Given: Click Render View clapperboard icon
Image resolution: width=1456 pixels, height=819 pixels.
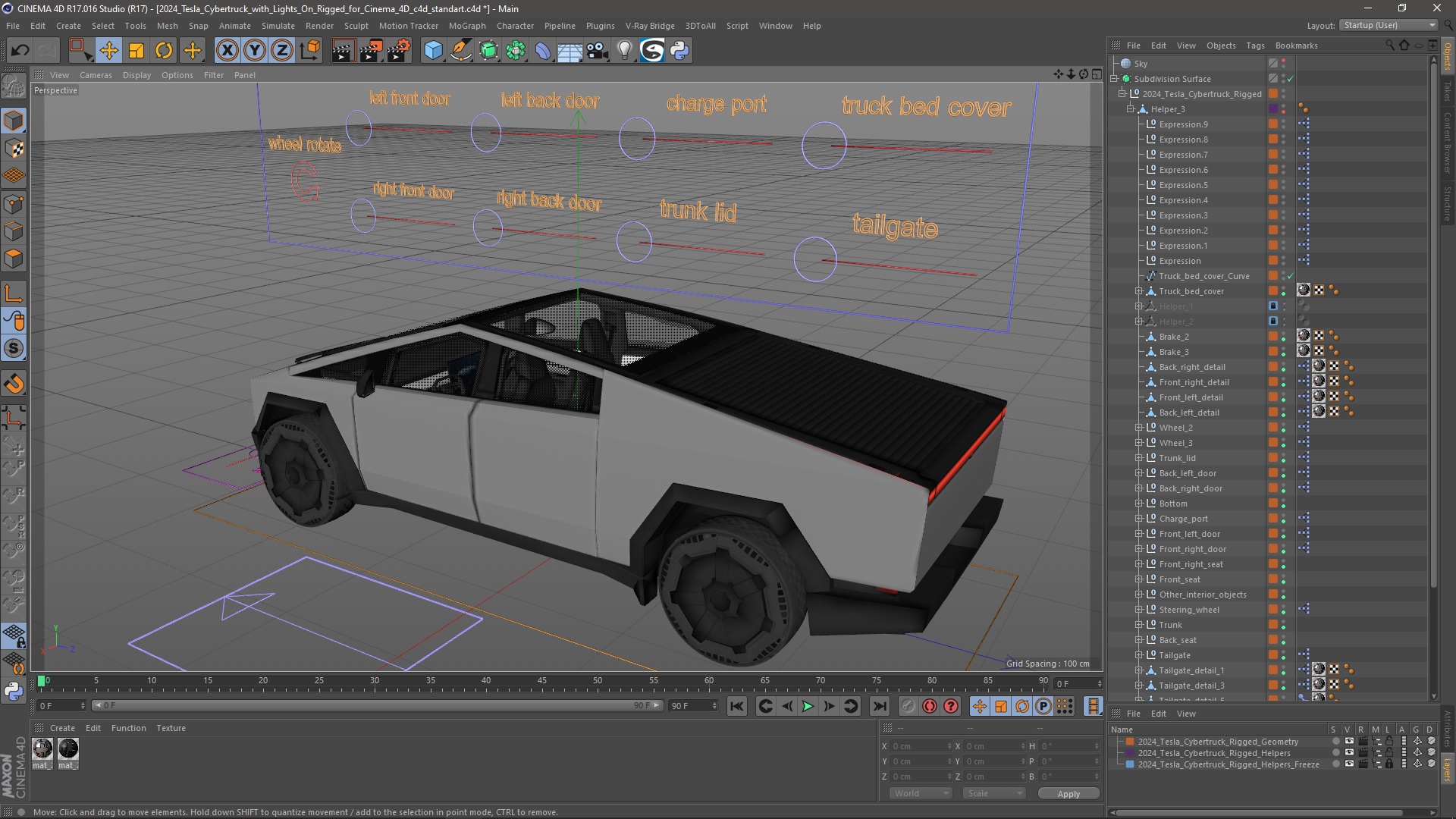Looking at the screenshot, I should pos(343,51).
